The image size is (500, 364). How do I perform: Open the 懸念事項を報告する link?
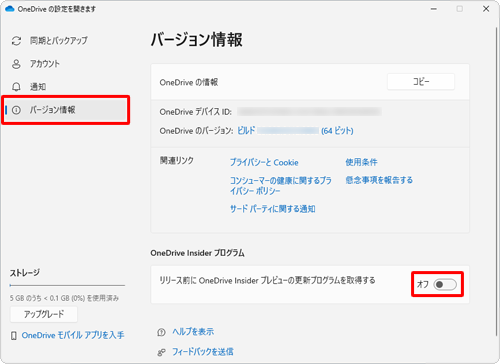point(379,180)
